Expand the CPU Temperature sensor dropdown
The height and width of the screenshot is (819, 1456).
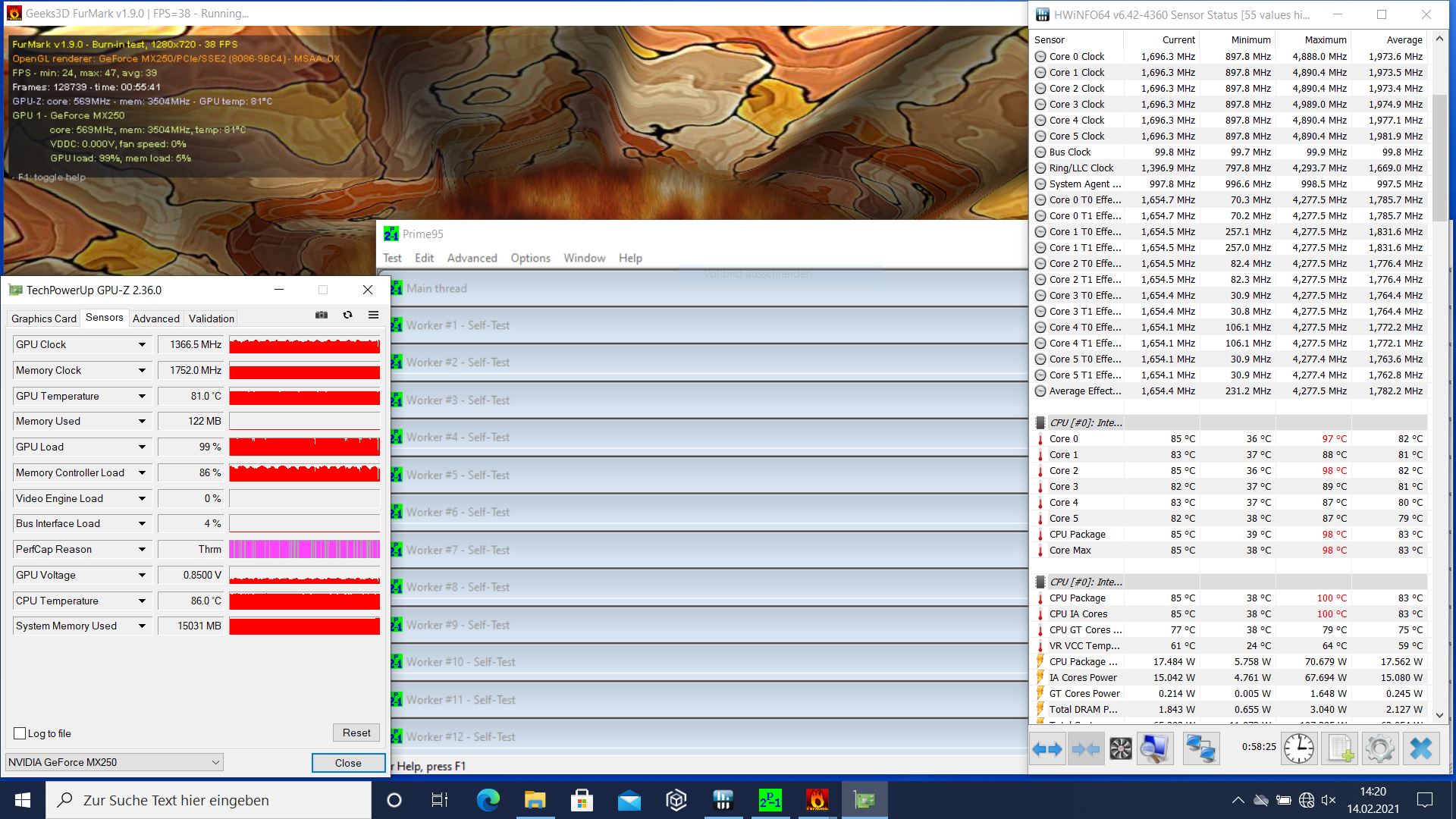pyautogui.click(x=142, y=601)
